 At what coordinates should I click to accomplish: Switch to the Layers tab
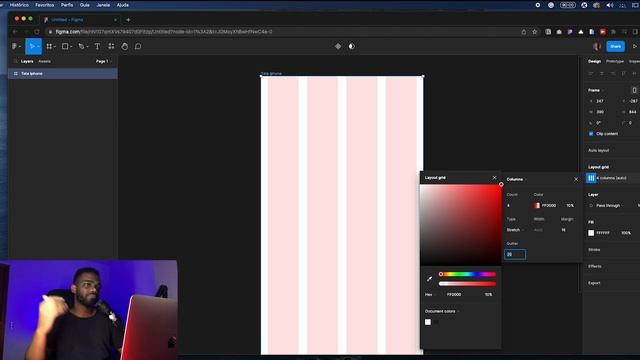click(27, 61)
